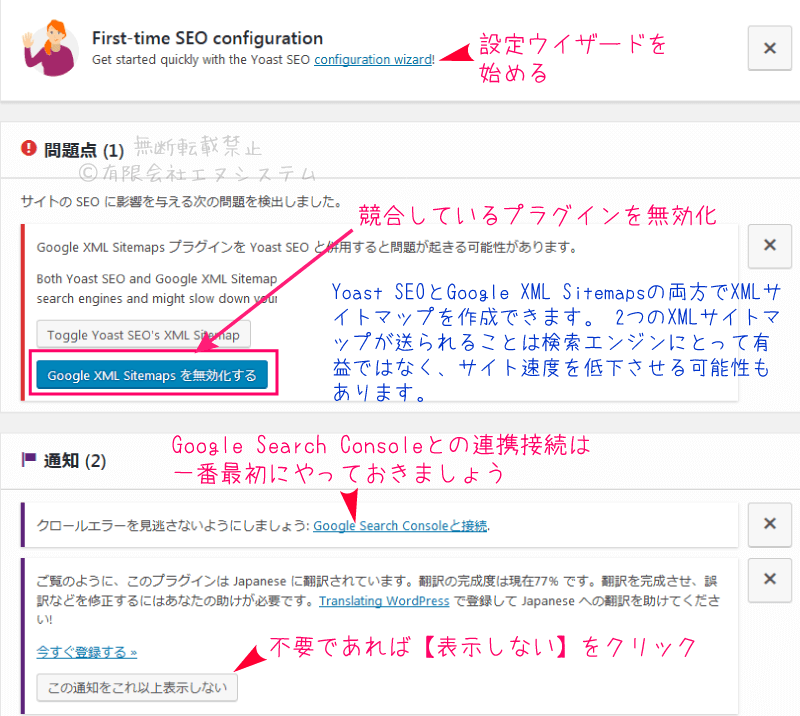
Task: Dismiss the Google XML Sitemaps conflict warning
Action: pyautogui.click(x=769, y=245)
